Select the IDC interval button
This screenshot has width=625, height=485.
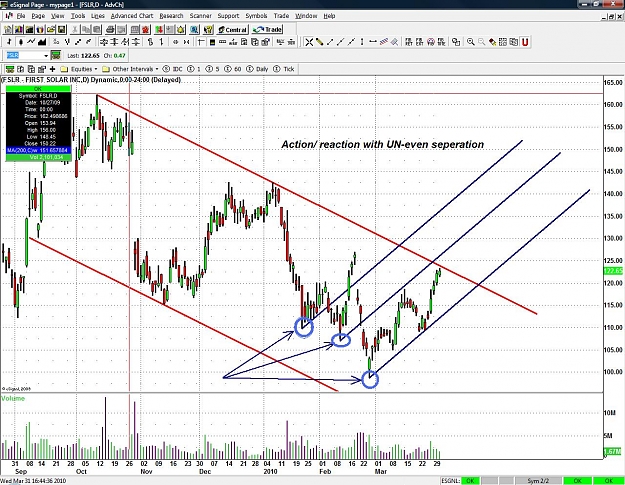(x=173, y=69)
